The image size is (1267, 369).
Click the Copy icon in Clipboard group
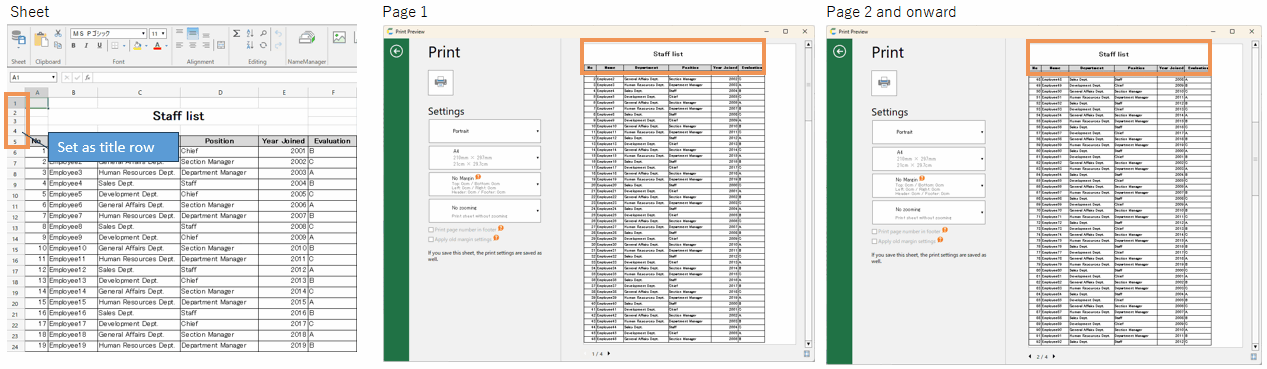pyautogui.click(x=58, y=45)
